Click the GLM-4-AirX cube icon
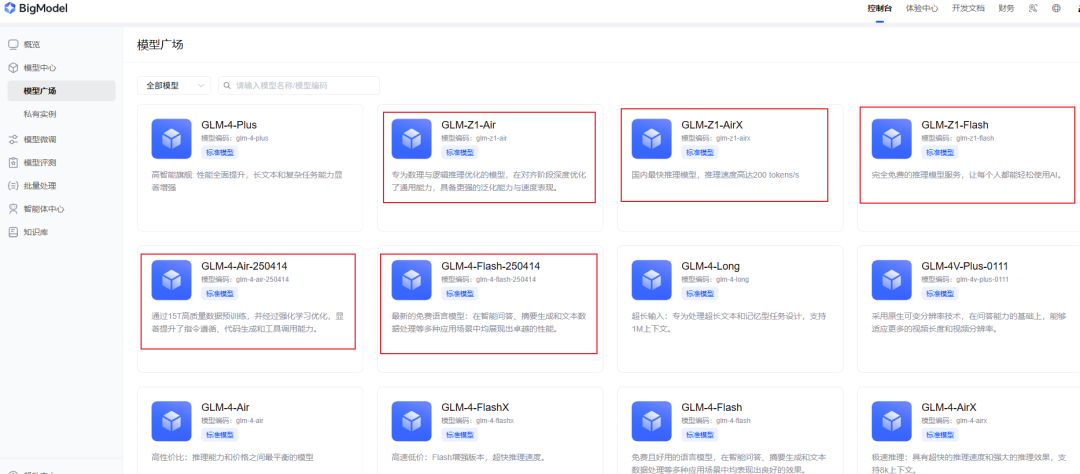1080x474 pixels. coord(891,421)
